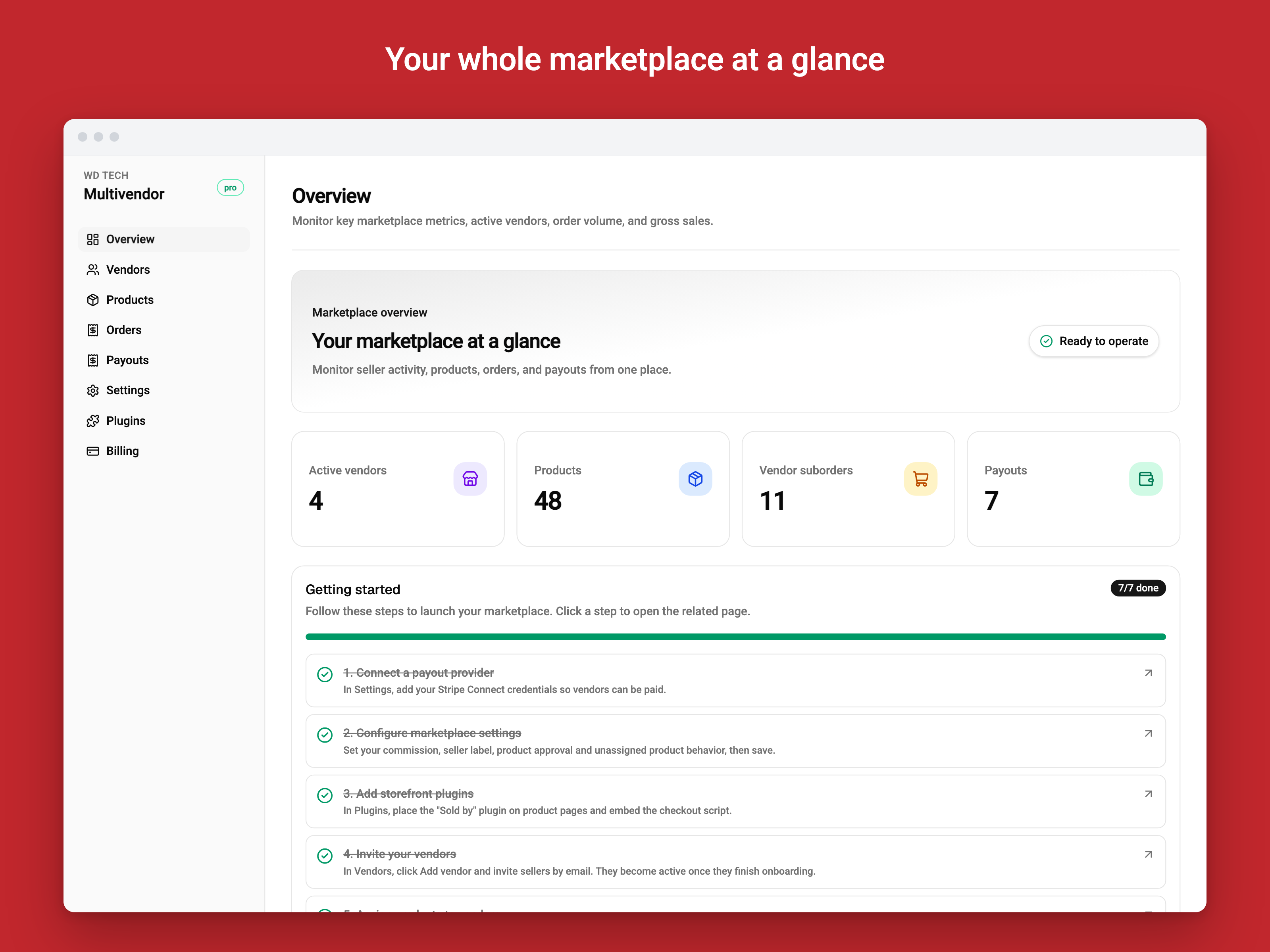
Task: Click the arrow icon for Connect a payout provider
Action: coord(1148,673)
